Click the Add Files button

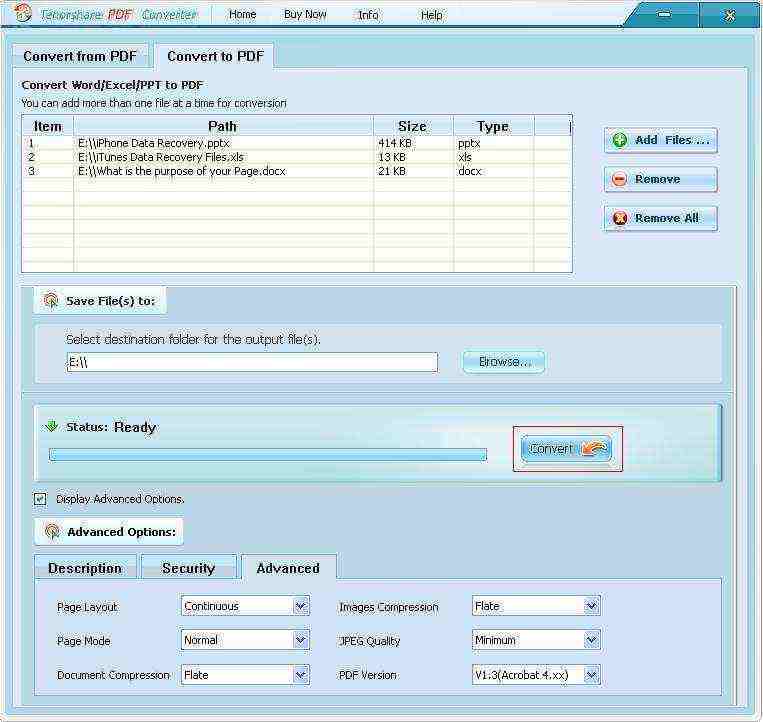coord(661,141)
